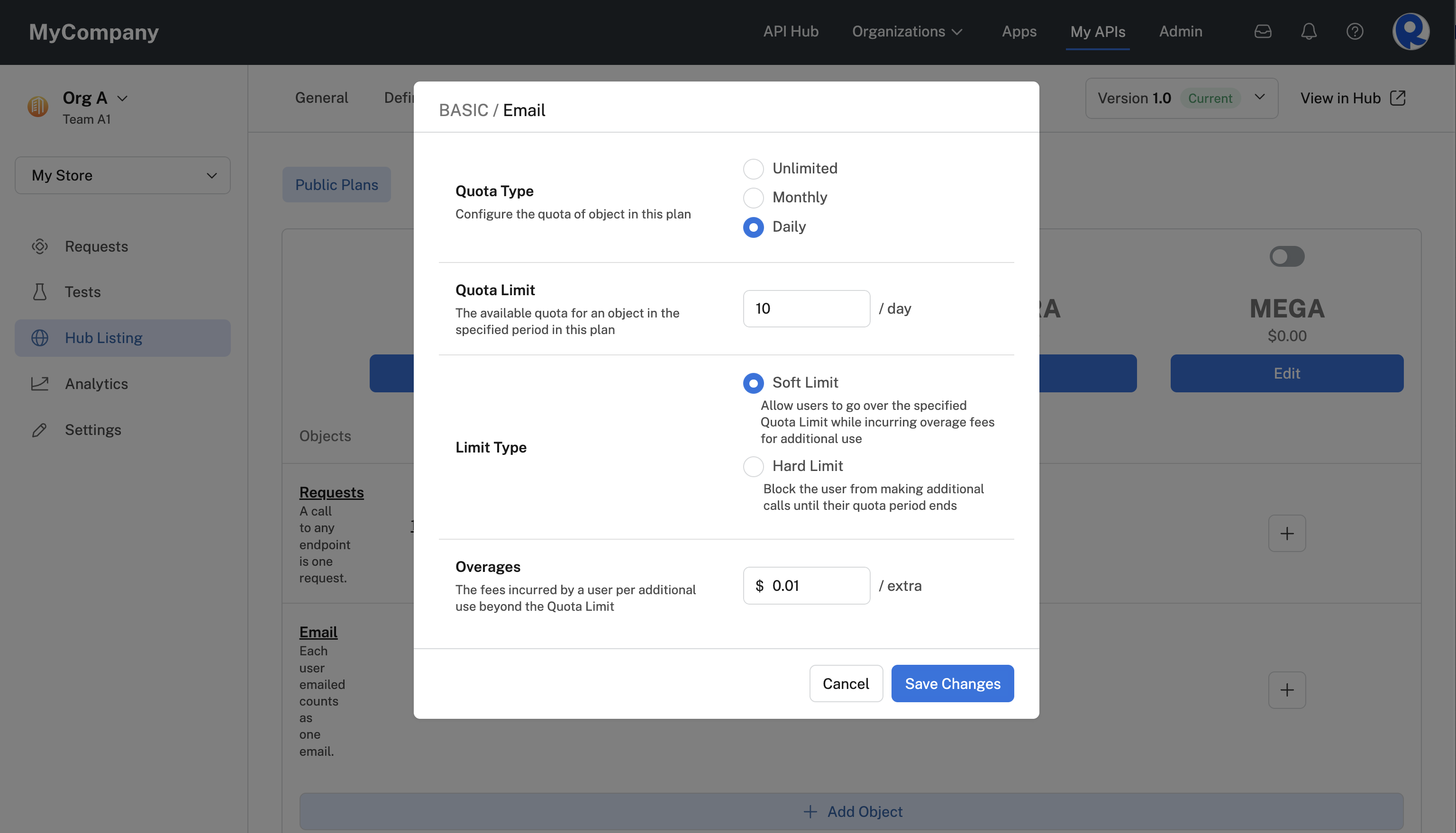Click the help circle icon
The width and height of the screenshot is (1456, 833).
[1355, 30]
